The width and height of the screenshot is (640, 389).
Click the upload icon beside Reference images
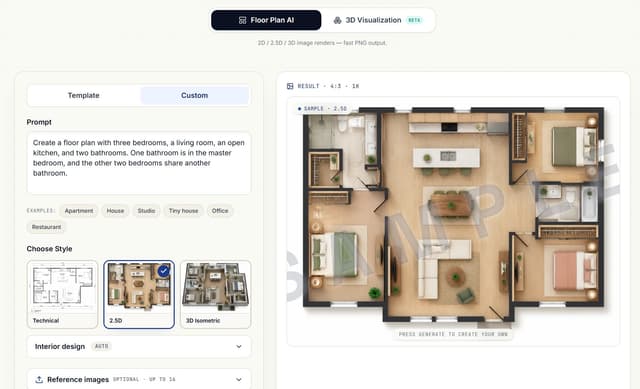39,380
